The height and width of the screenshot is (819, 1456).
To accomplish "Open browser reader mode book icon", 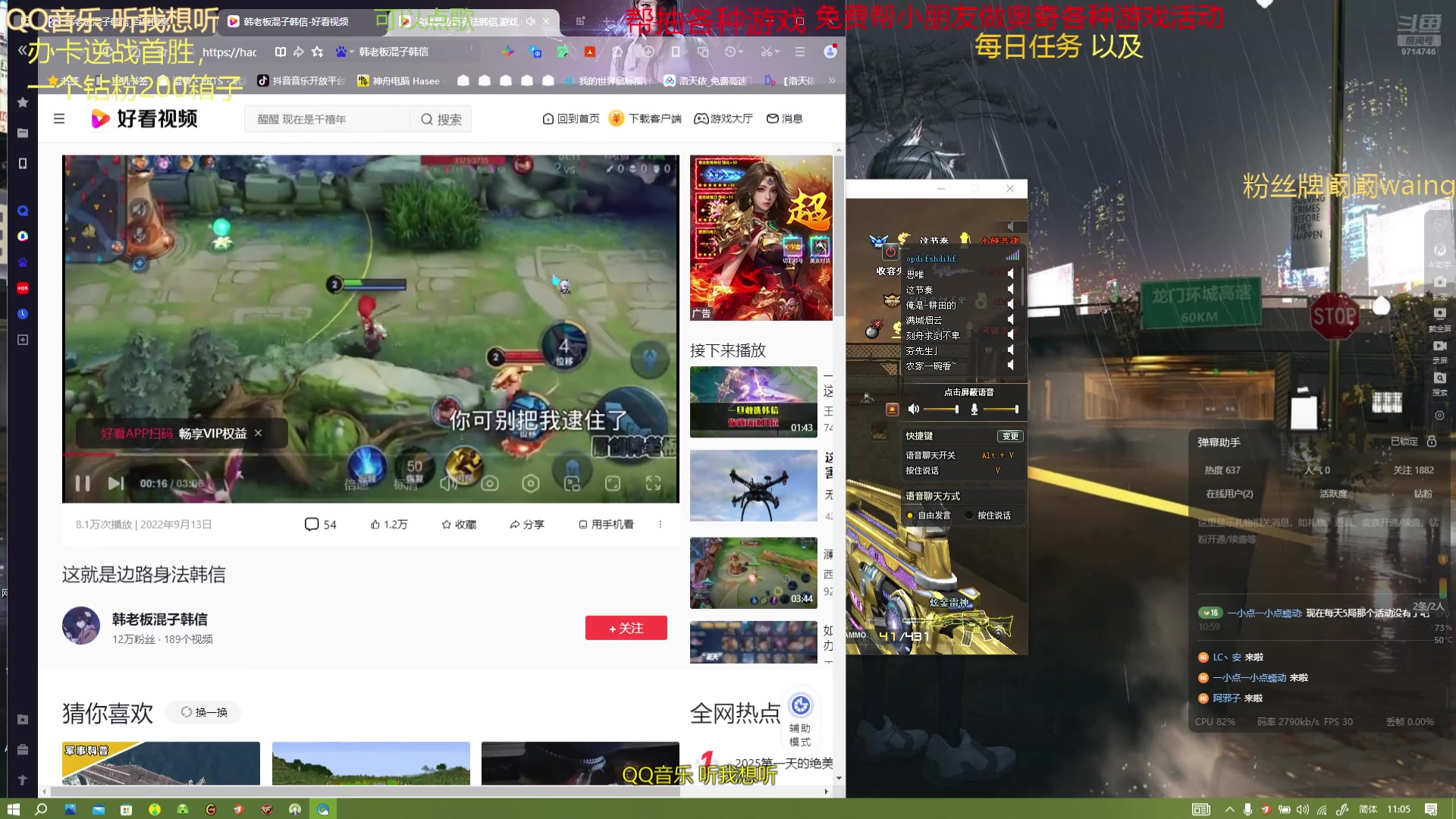I will tap(281, 52).
